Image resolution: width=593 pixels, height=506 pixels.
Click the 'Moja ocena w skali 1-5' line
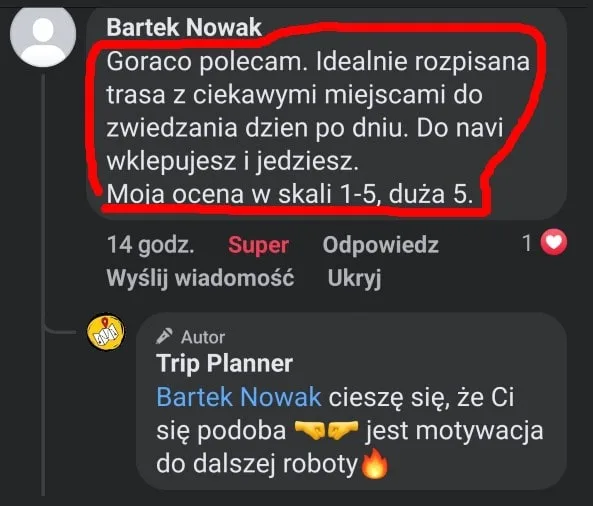[x=290, y=194]
